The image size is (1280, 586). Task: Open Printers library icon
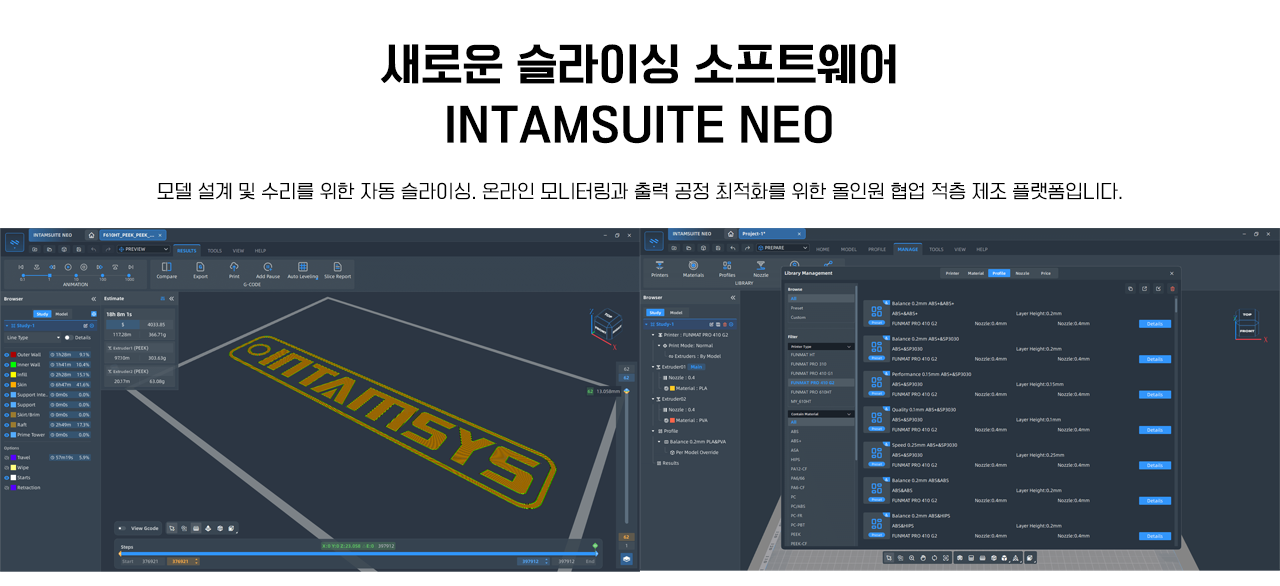[660, 265]
